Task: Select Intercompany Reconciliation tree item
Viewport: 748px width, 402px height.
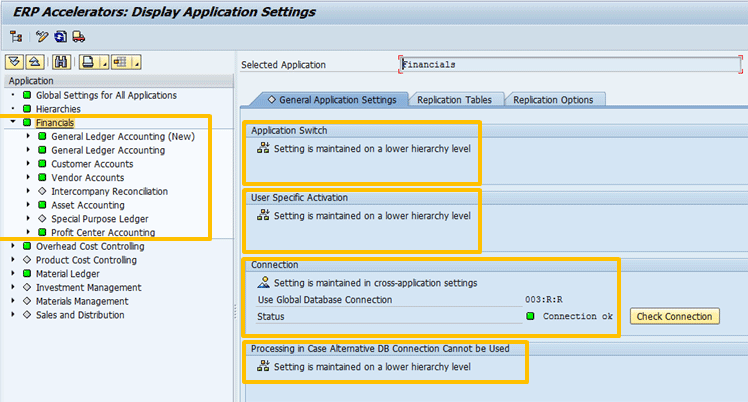Action: tap(110, 191)
